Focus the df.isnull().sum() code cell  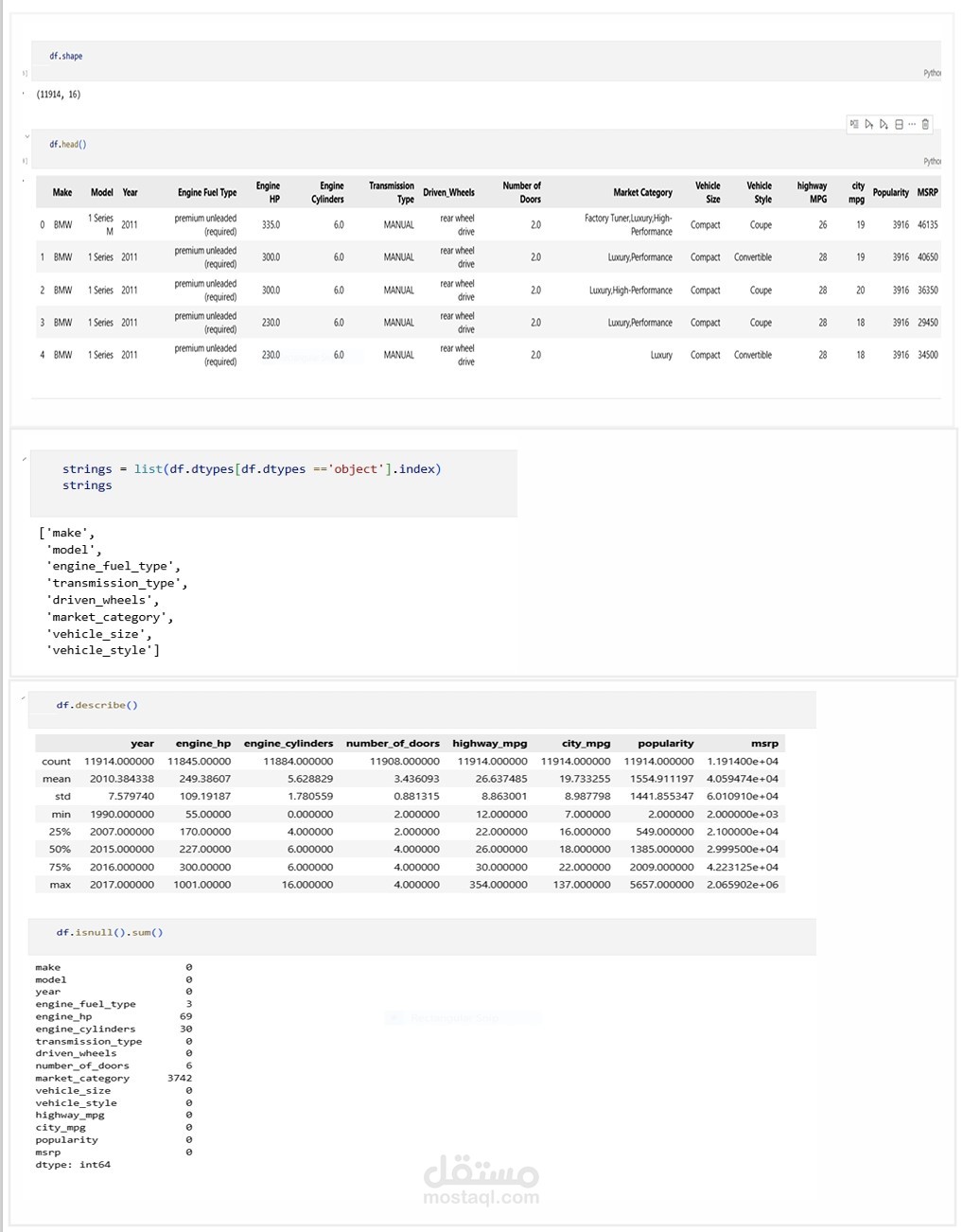(x=421, y=936)
